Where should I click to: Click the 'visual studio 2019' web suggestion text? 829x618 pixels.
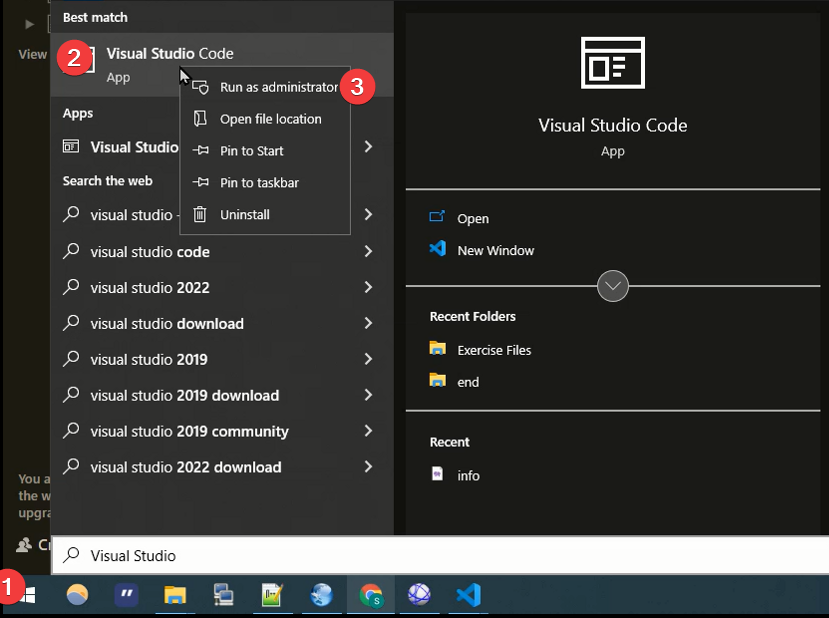pyautogui.click(x=149, y=359)
